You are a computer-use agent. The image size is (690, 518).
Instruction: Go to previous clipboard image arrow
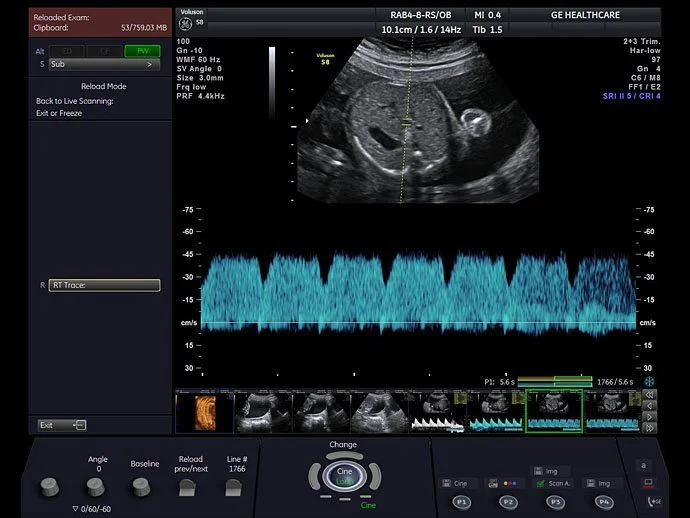(x=650, y=405)
